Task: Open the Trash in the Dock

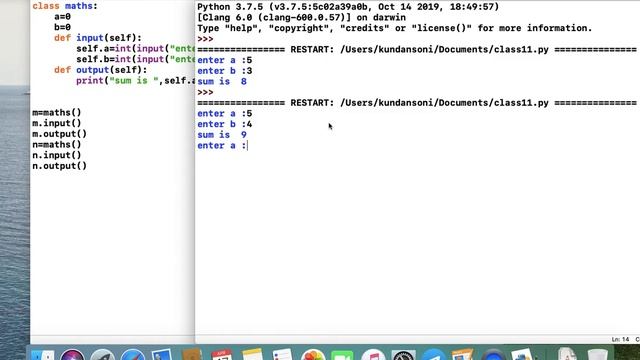Action: (598, 354)
